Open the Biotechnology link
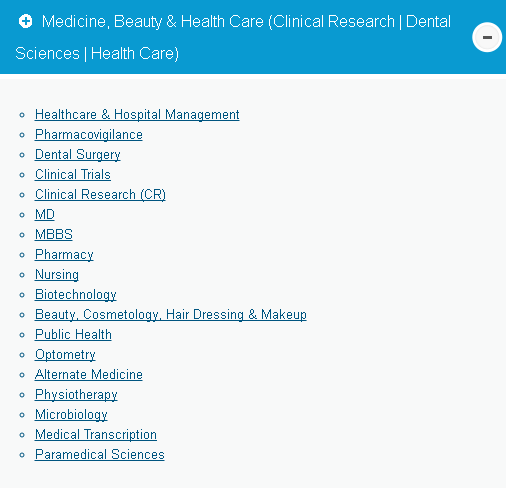 pyautogui.click(x=76, y=295)
